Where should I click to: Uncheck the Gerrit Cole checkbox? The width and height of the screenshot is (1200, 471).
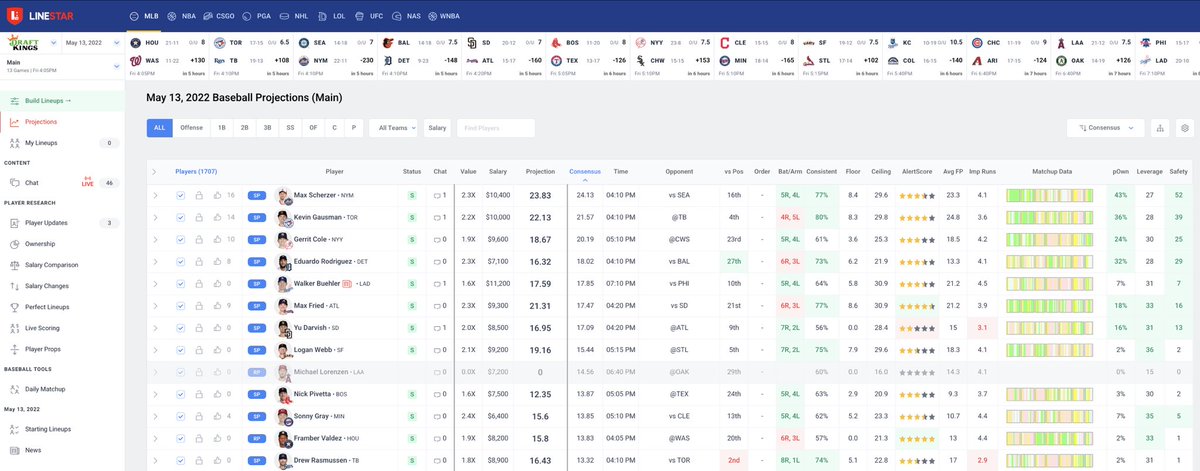coord(181,240)
